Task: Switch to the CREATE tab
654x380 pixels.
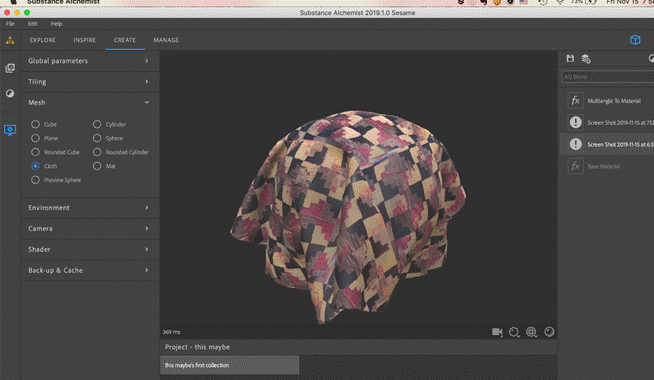Action: 125,40
